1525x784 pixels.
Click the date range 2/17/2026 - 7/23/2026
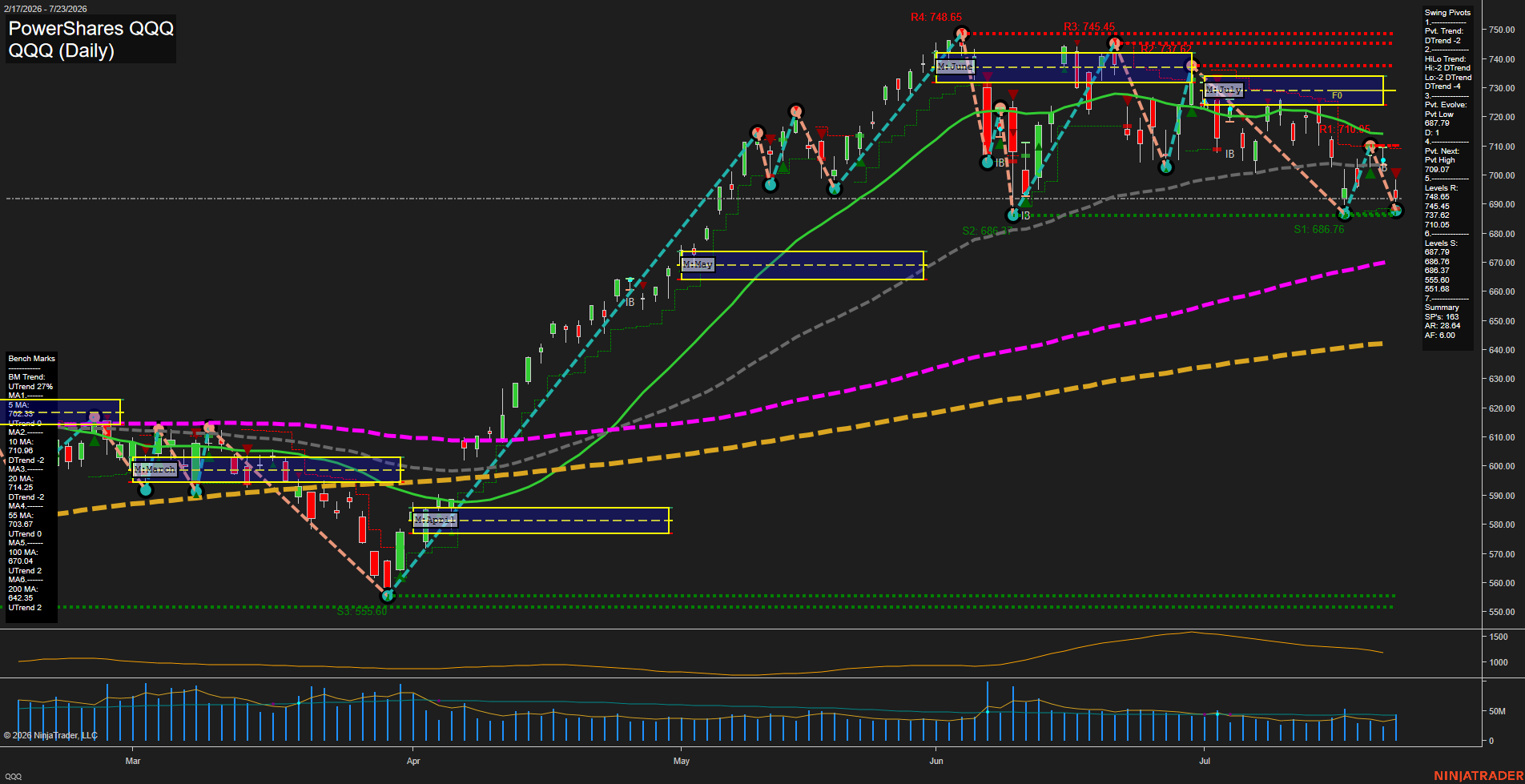tap(44, 9)
